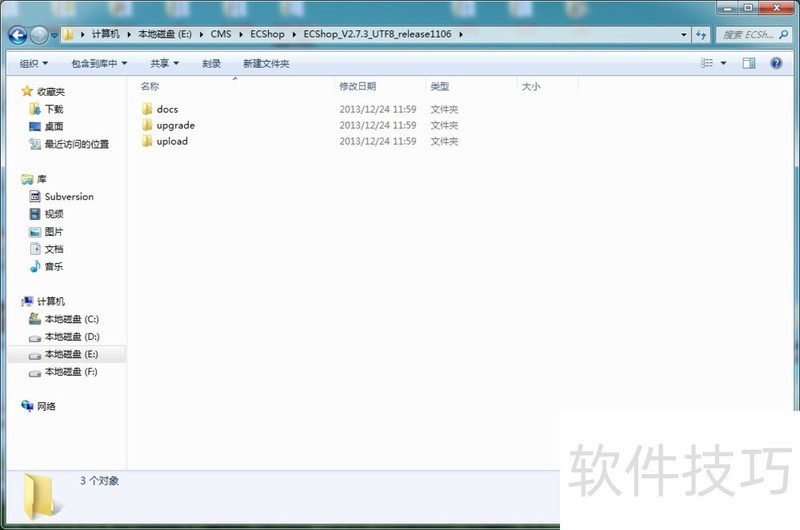800x530 pixels.
Task: Open the 共享 menu
Action: click(164, 63)
